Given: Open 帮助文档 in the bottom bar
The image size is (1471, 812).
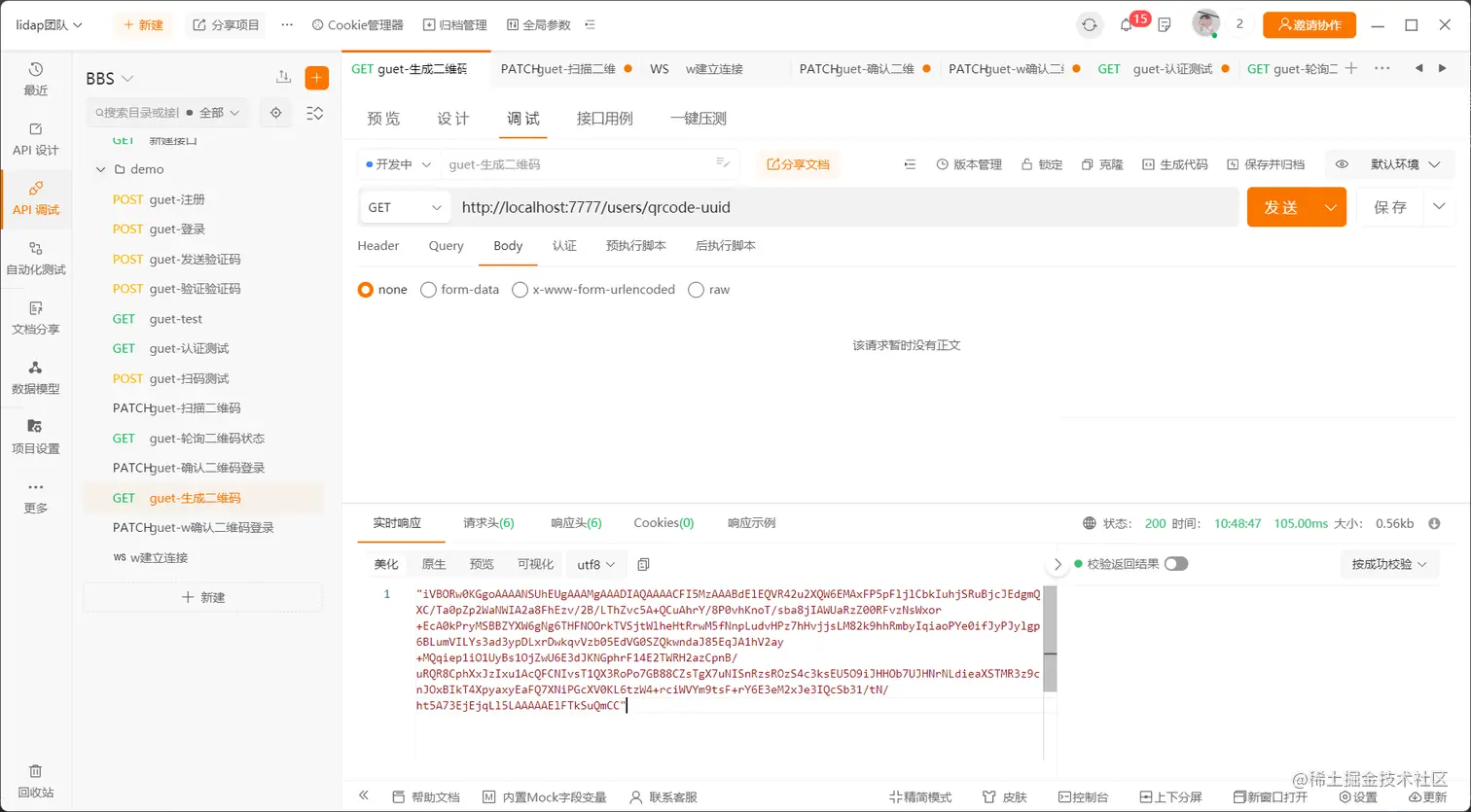Looking at the screenshot, I should [426, 797].
